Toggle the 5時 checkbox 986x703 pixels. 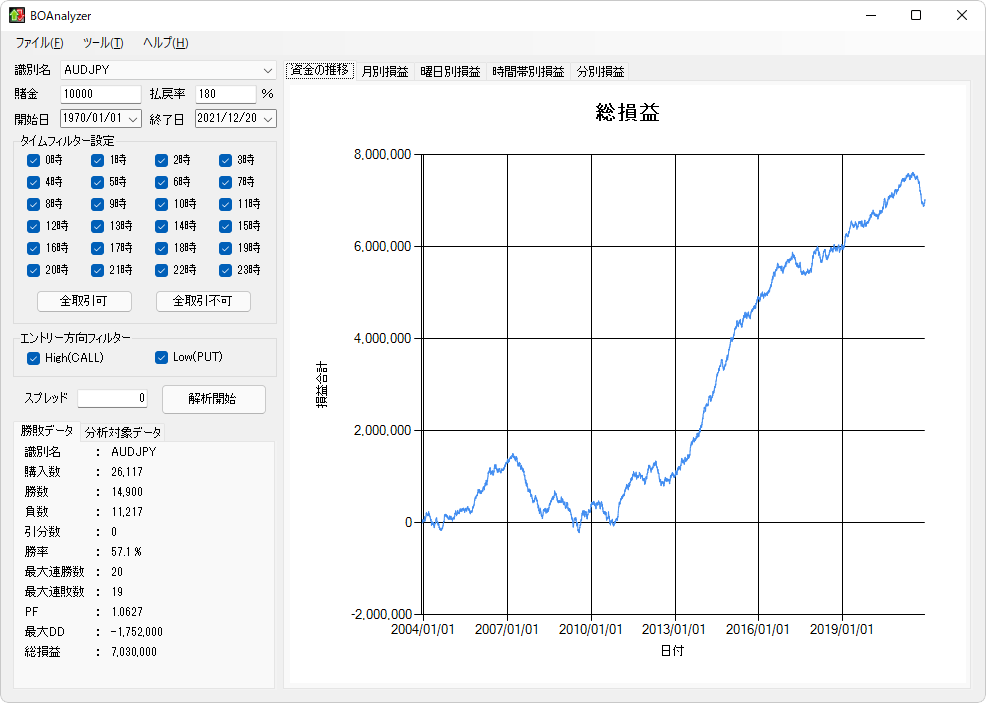pyautogui.click(x=97, y=182)
